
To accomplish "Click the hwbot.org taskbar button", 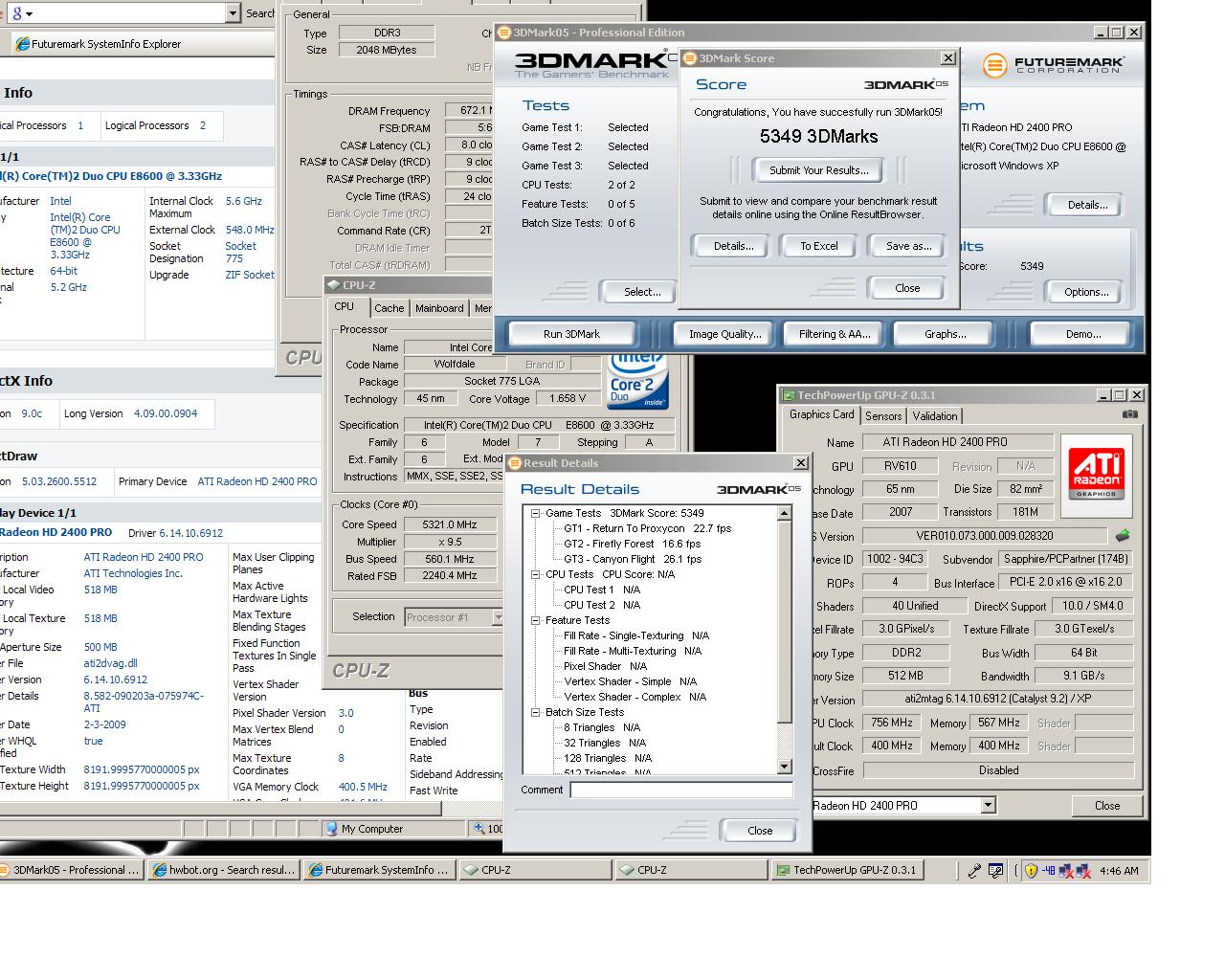I will [x=224, y=870].
